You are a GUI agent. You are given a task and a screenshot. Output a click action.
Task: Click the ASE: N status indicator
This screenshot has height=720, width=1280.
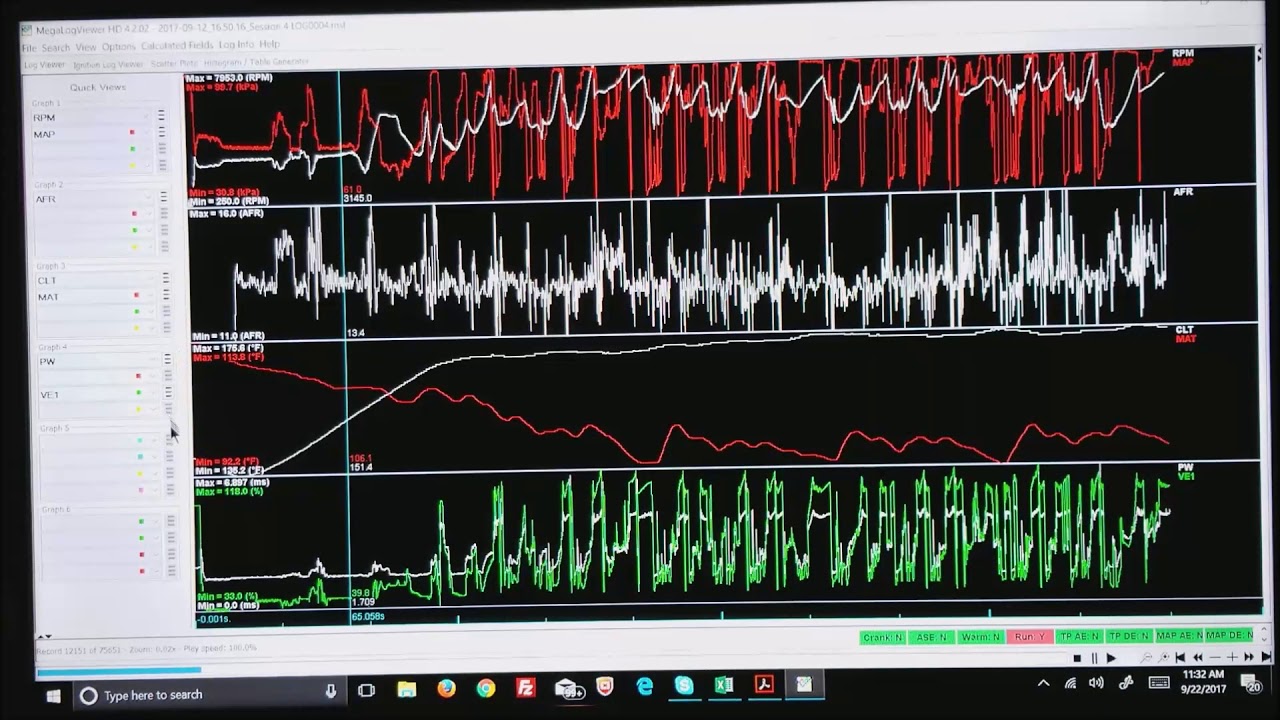931,637
